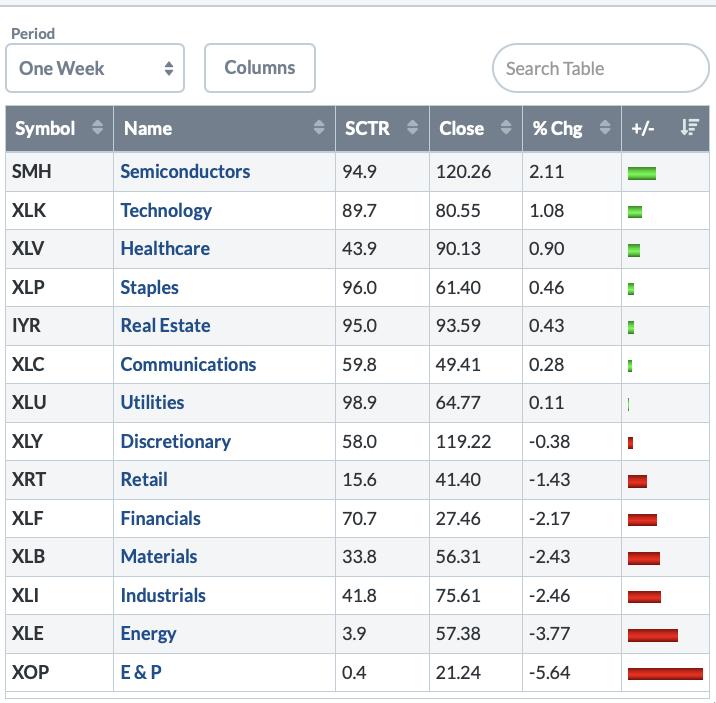Click the sort arrows in Close column header
The image size is (716, 703).
pyautogui.click(x=506, y=128)
